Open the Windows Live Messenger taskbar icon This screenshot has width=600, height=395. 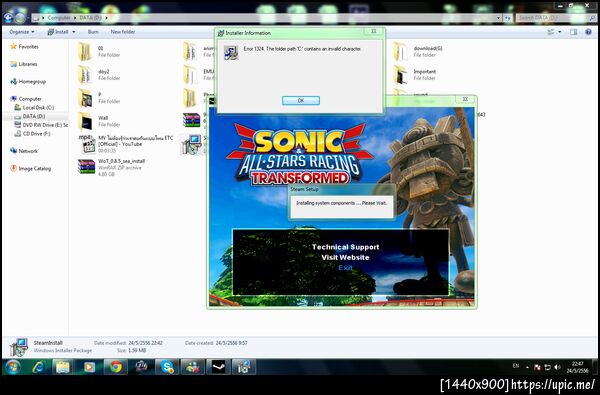coord(193,367)
